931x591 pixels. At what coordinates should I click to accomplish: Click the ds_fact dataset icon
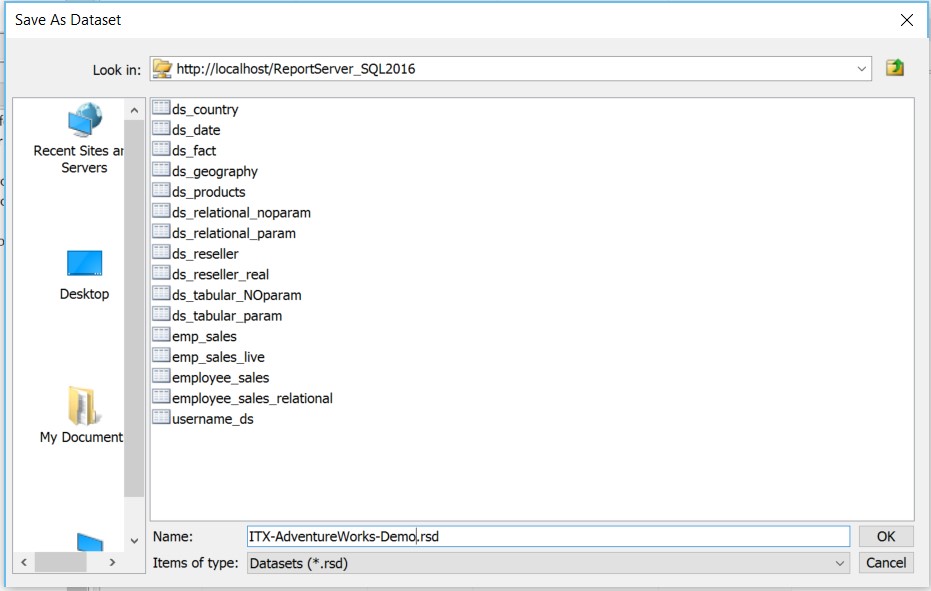(x=162, y=149)
